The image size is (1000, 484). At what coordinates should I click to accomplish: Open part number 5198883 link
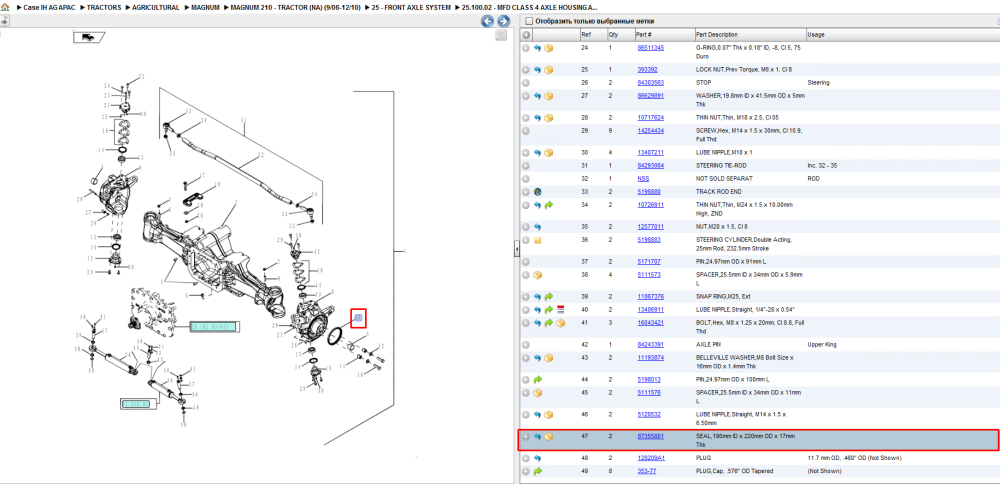649,240
